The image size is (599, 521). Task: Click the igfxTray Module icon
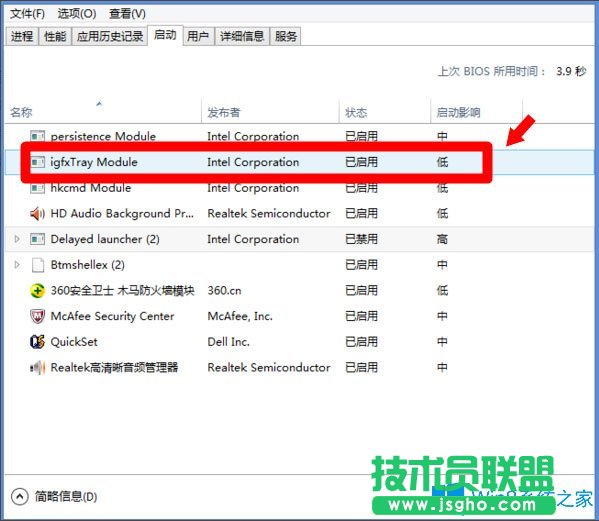(x=37, y=162)
